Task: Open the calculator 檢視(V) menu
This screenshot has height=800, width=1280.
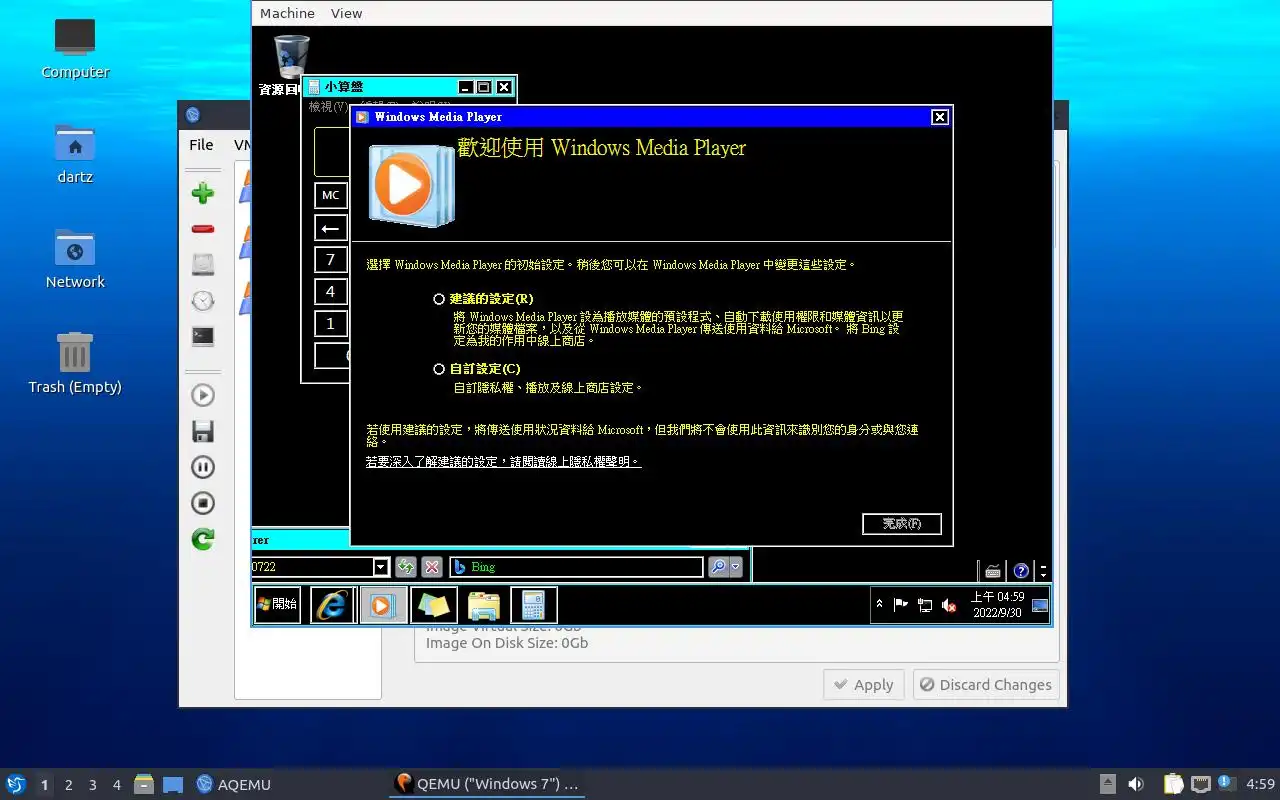Action: point(328,107)
